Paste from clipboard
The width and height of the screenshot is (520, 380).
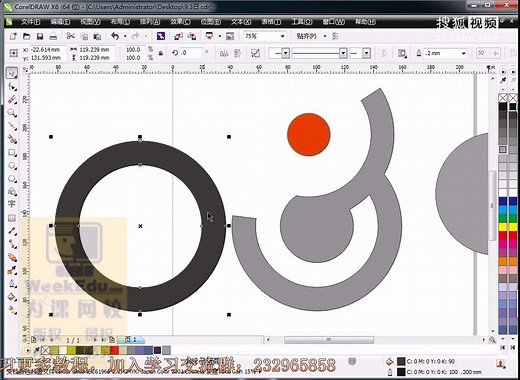97,36
